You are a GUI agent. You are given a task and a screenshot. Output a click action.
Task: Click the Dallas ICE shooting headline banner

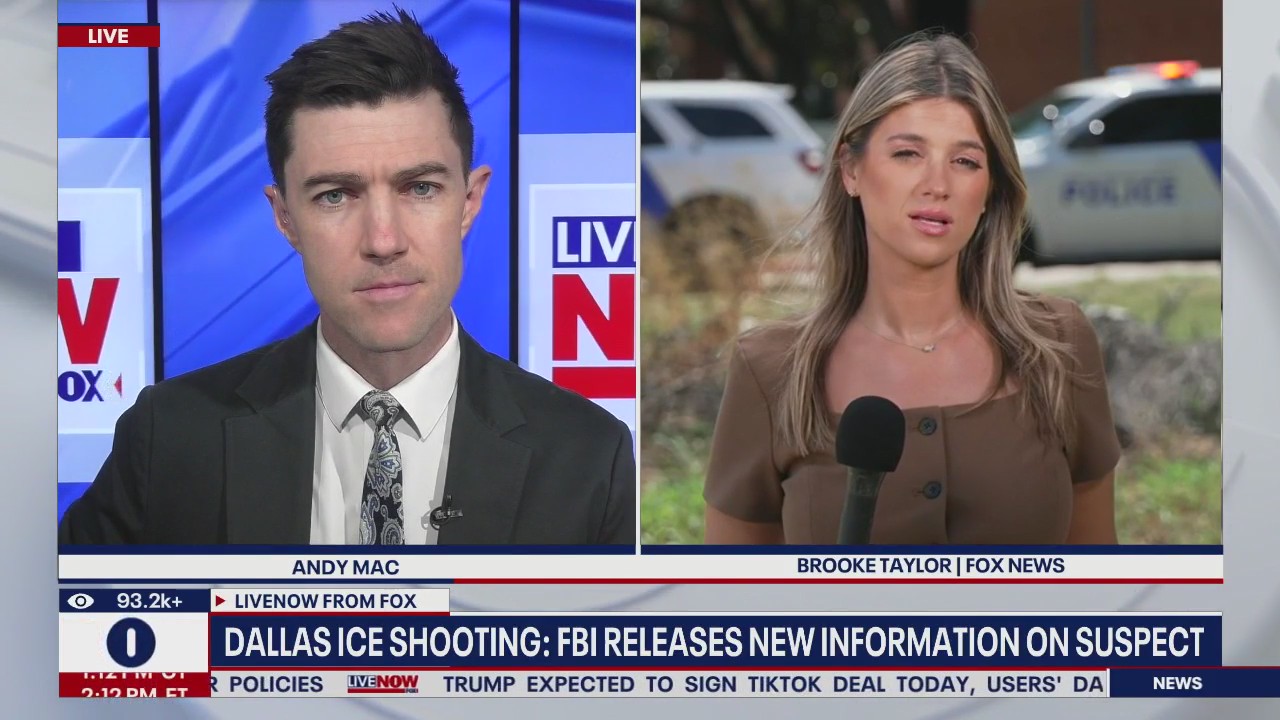click(x=713, y=642)
